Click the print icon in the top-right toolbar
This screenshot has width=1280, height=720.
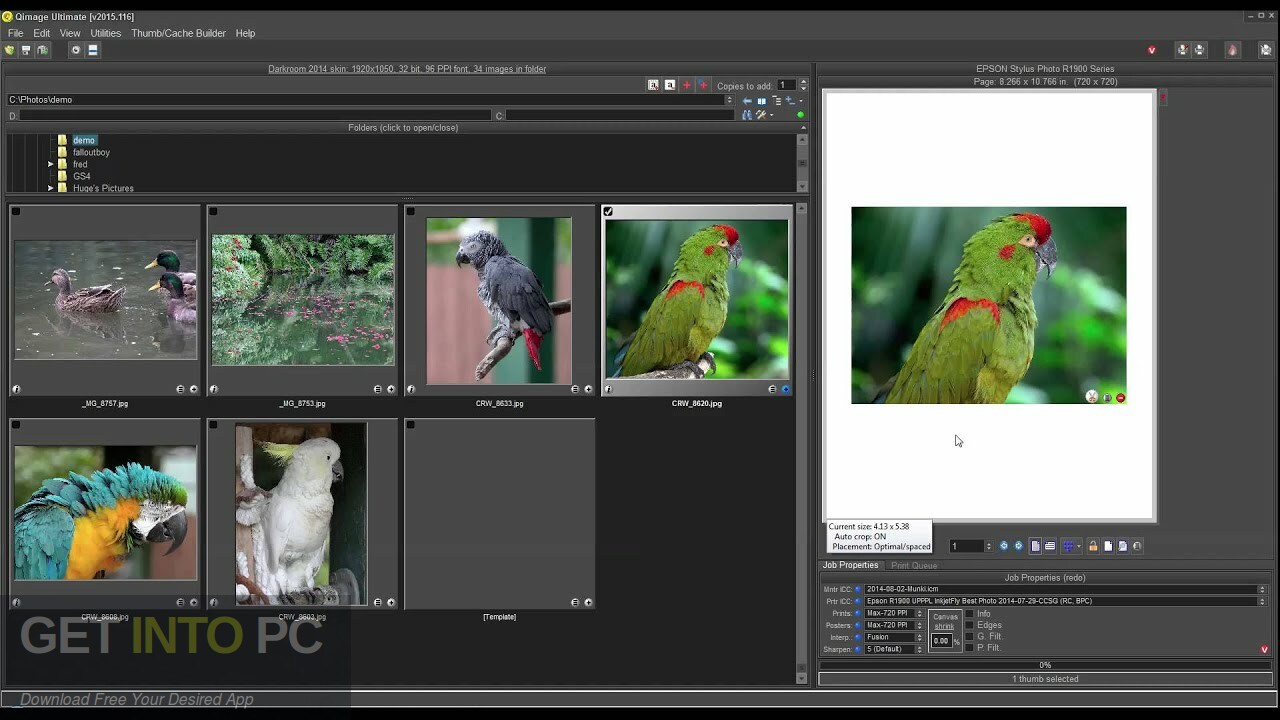[1199, 50]
